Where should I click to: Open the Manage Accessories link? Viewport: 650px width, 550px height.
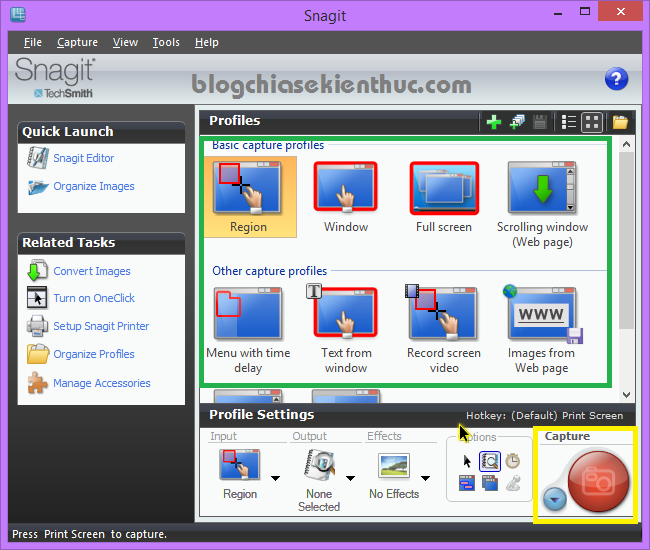tap(102, 383)
